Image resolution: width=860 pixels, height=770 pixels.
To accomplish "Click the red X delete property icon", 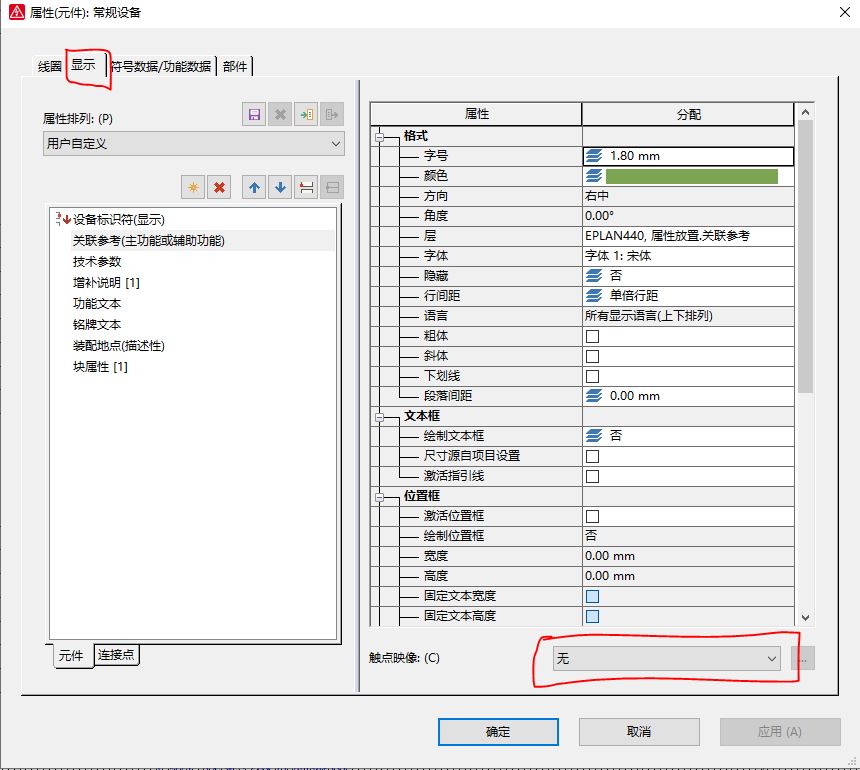I will (220, 187).
